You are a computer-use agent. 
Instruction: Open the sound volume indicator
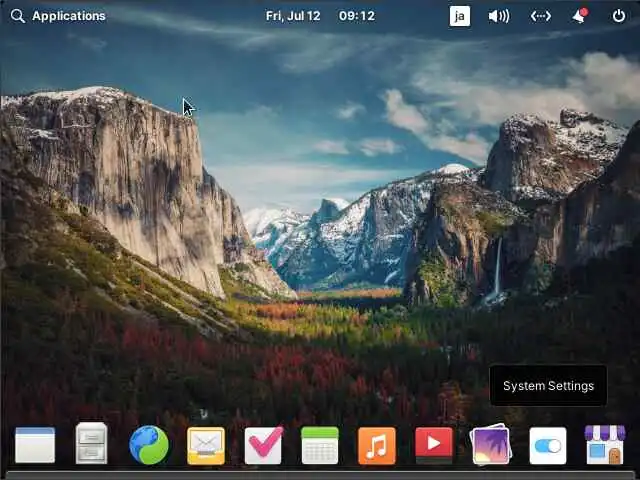499,16
